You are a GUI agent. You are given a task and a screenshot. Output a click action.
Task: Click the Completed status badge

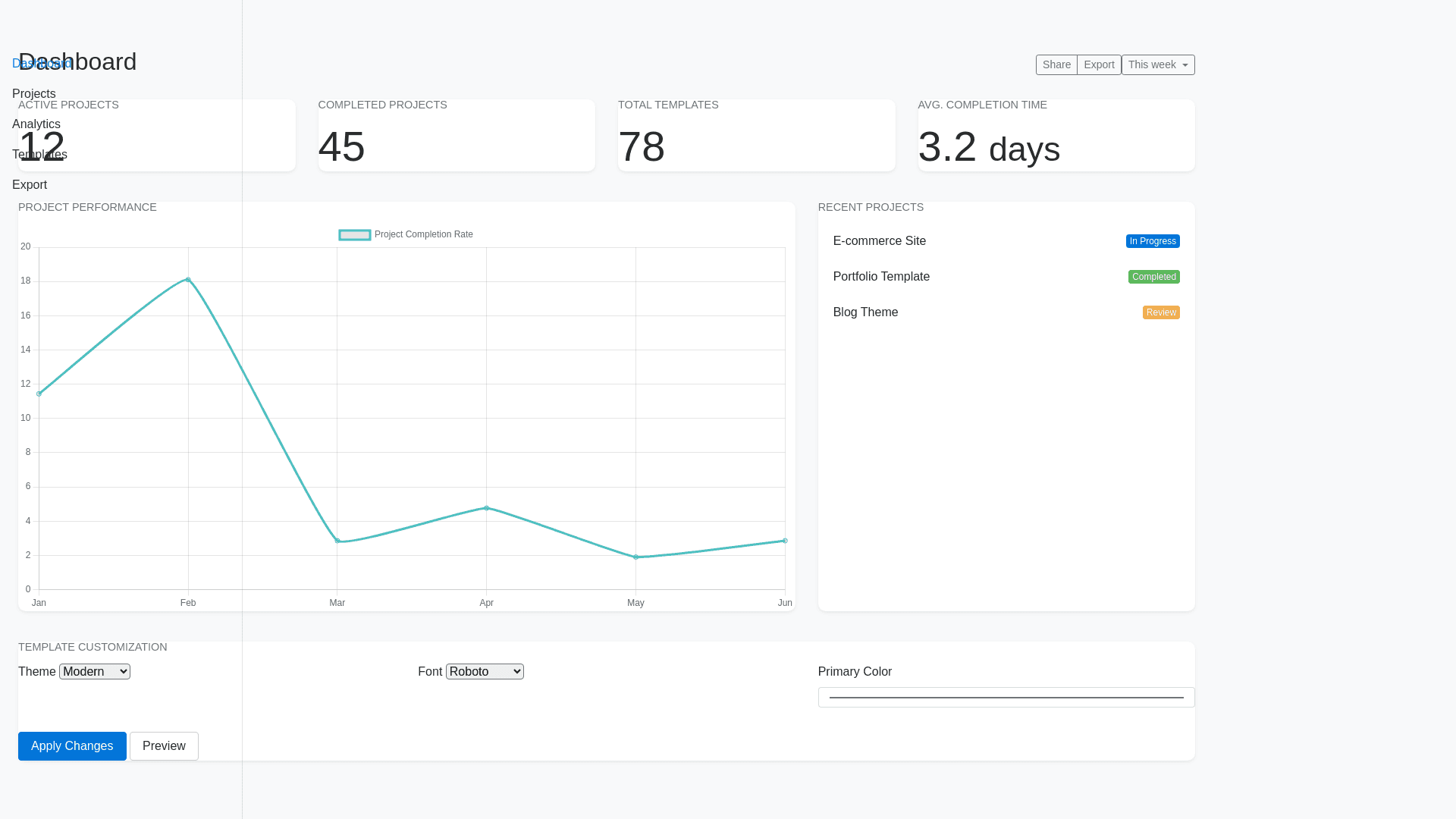click(x=1153, y=277)
